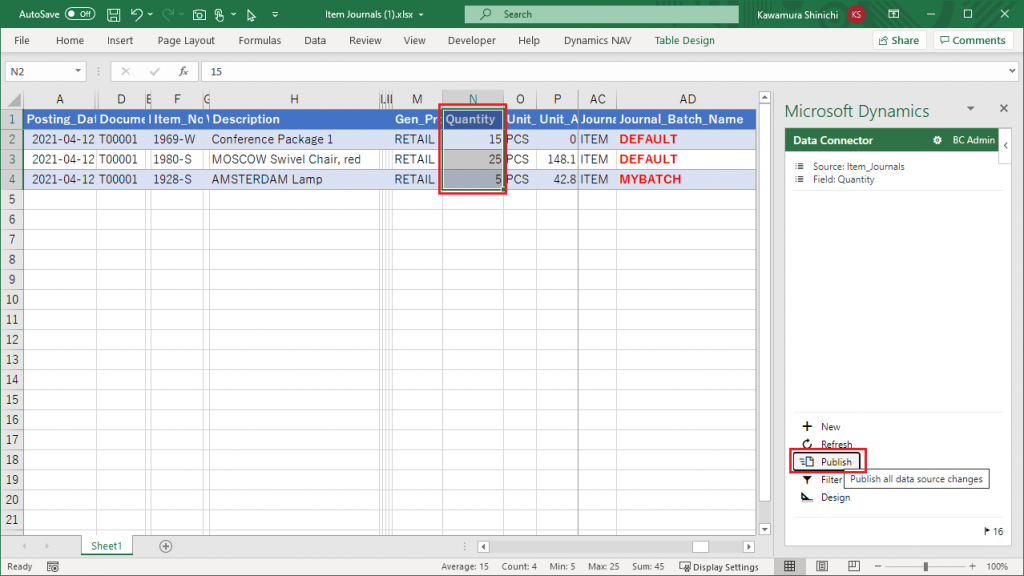Open the file name dropdown for Item Journals (1).xlsx
1024x576 pixels.
(x=421, y=14)
